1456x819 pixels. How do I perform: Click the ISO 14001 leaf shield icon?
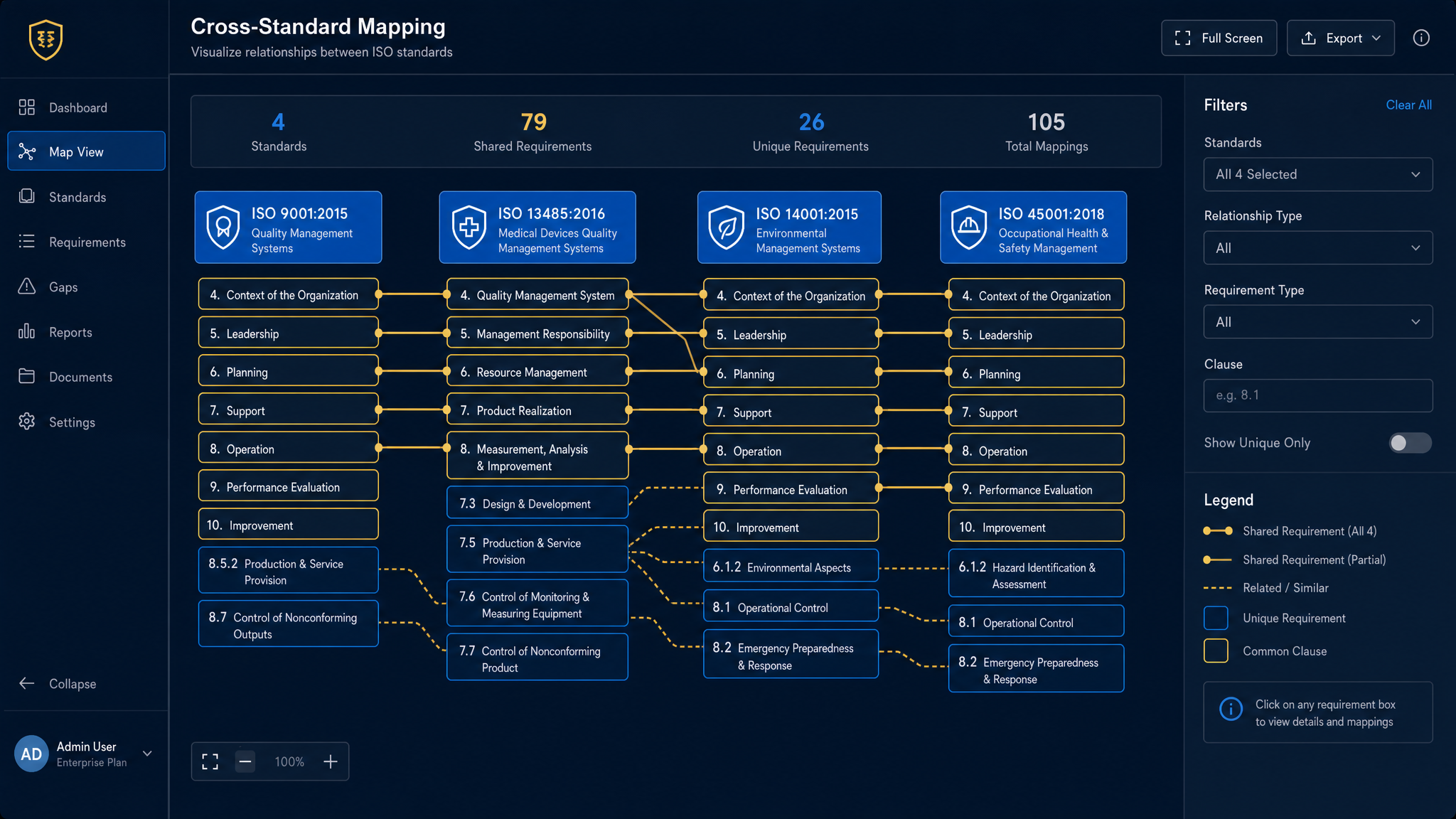pos(727,227)
